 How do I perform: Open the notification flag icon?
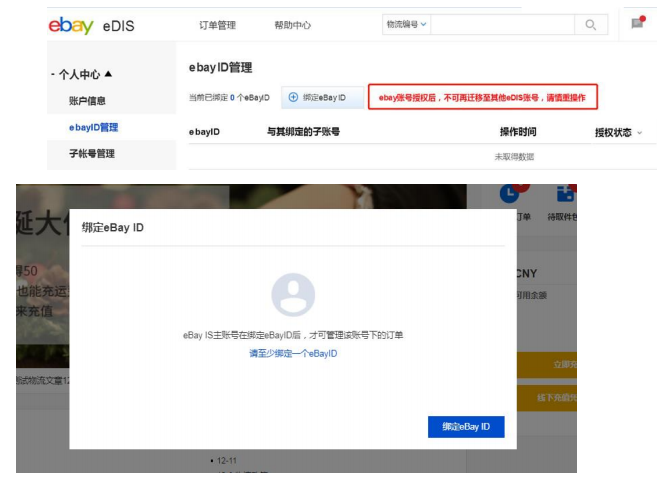pyautogui.click(x=637, y=24)
